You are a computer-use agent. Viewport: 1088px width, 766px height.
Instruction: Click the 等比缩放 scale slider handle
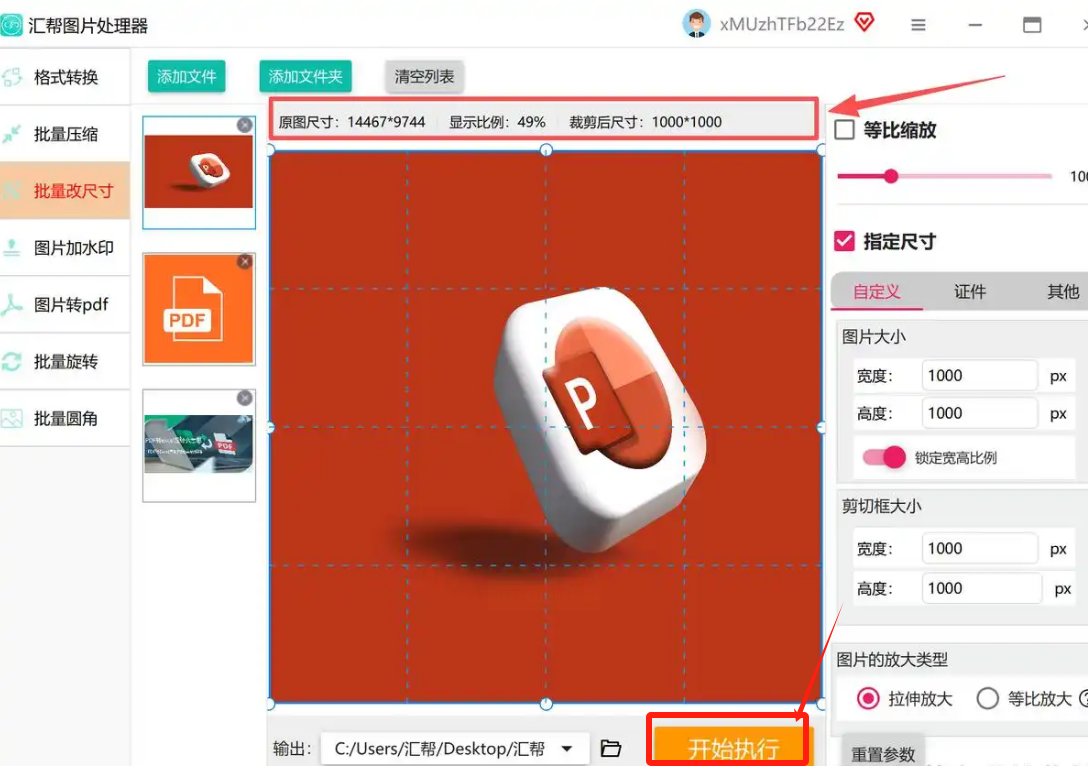pyautogui.click(x=891, y=176)
